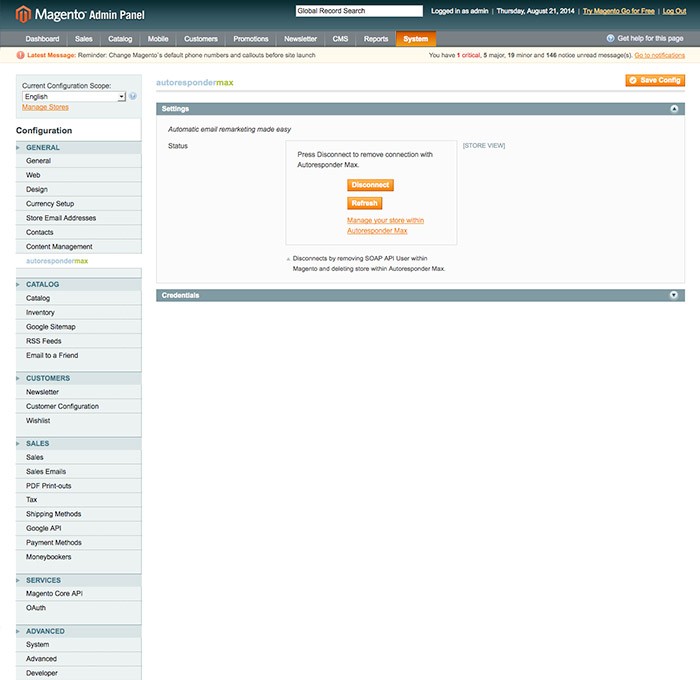Image resolution: width=700 pixels, height=680 pixels.
Task: Open the System menu
Action: pyautogui.click(x=416, y=39)
